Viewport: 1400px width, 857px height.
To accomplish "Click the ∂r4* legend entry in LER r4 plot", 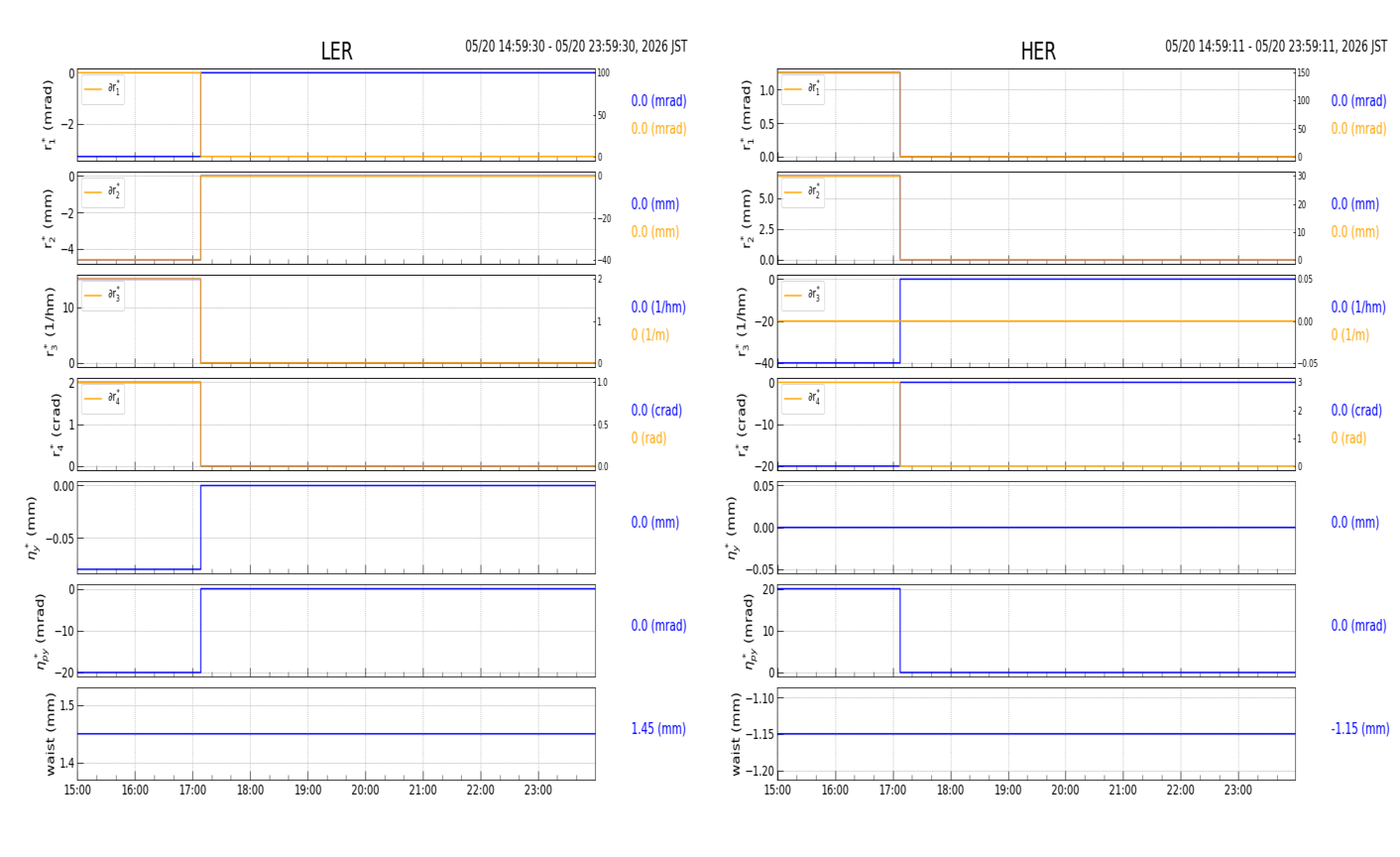I will 103,399.
